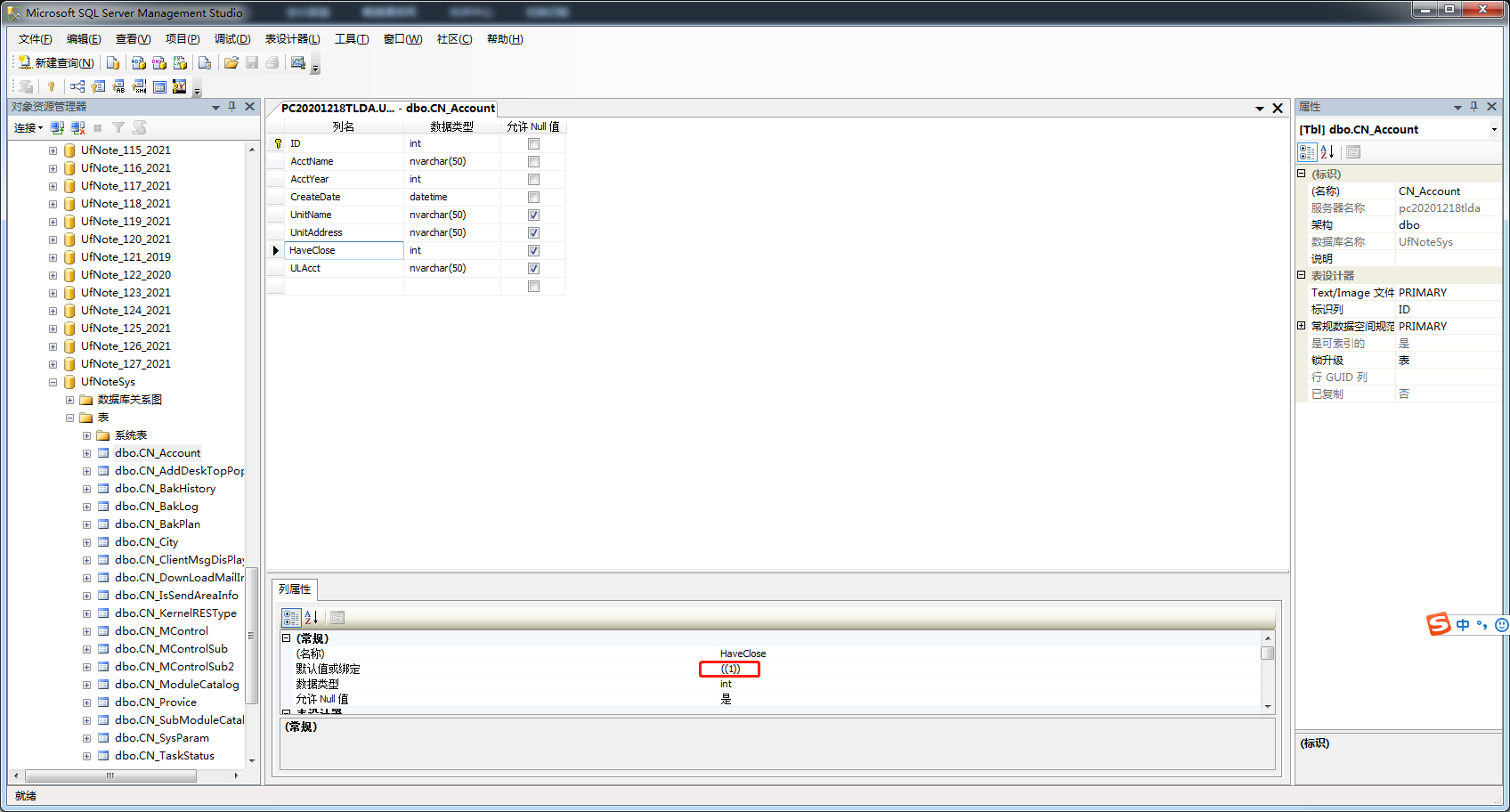Uncheck Allow Null for HaveClose column

click(533, 250)
